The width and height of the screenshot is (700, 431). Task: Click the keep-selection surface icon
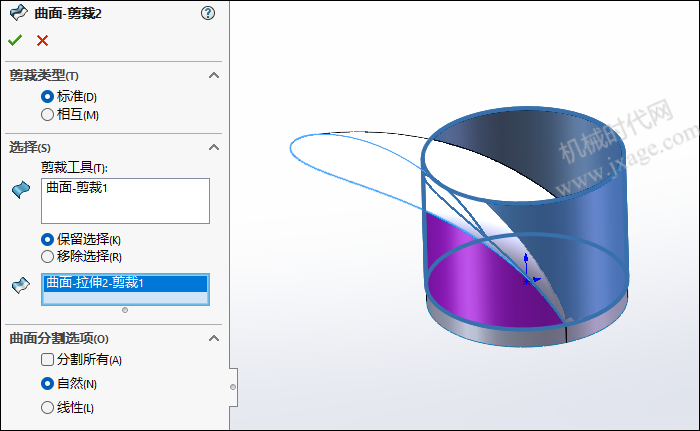click(x=21, y=285)
